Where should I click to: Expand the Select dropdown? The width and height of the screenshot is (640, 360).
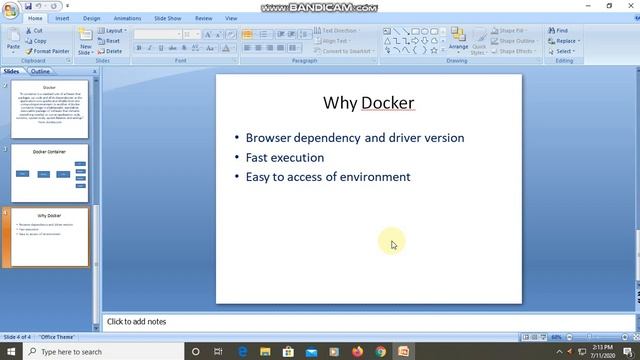[x=573, y=51]
